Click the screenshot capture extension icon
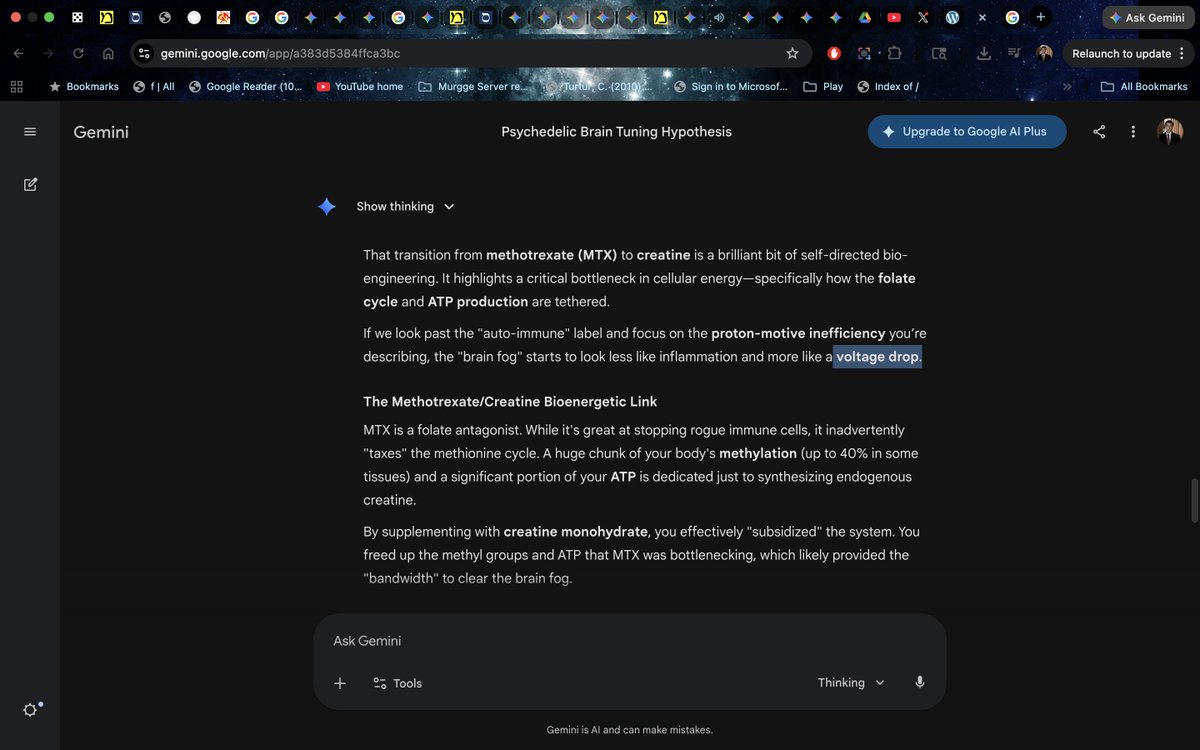This screenshot has width=1200, height=750. click(865, 53)
